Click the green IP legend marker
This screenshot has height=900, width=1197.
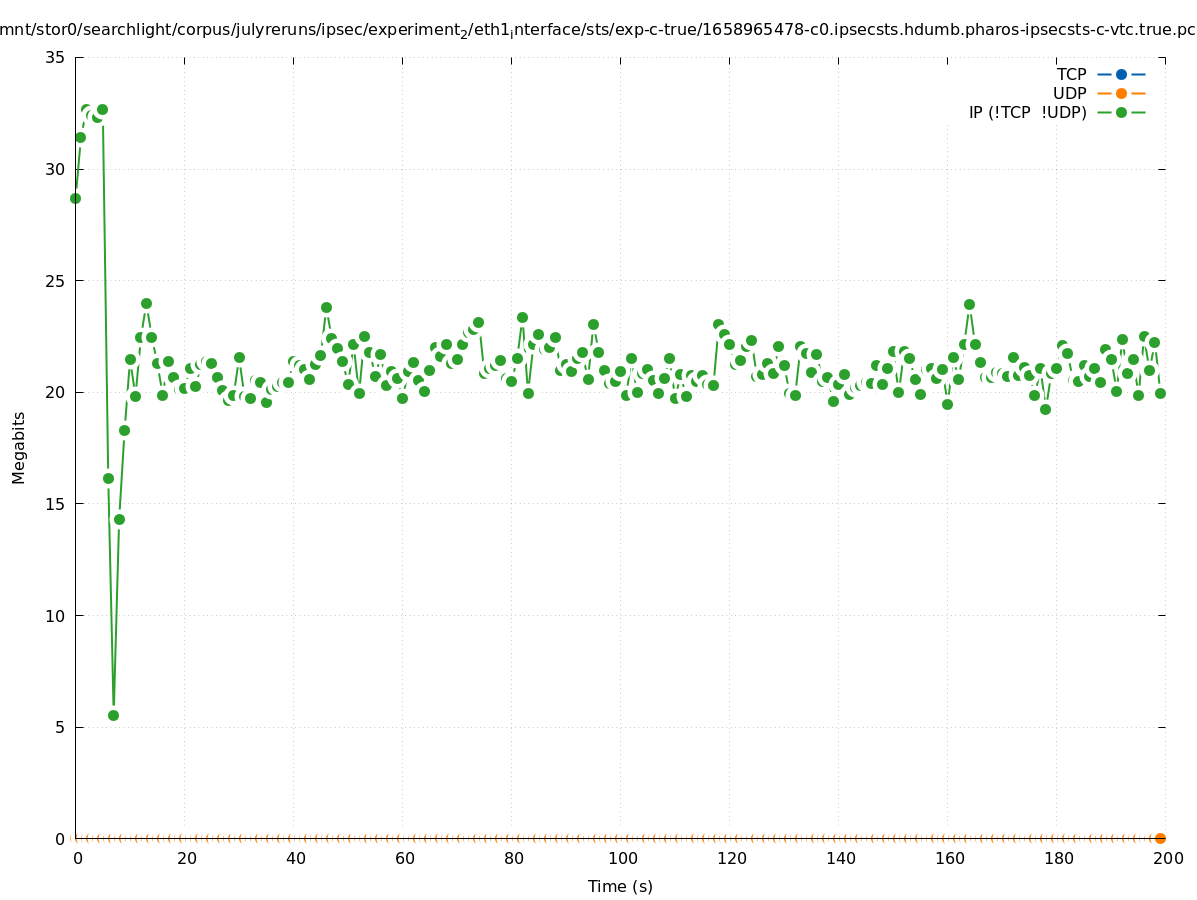pos(1121,112)
